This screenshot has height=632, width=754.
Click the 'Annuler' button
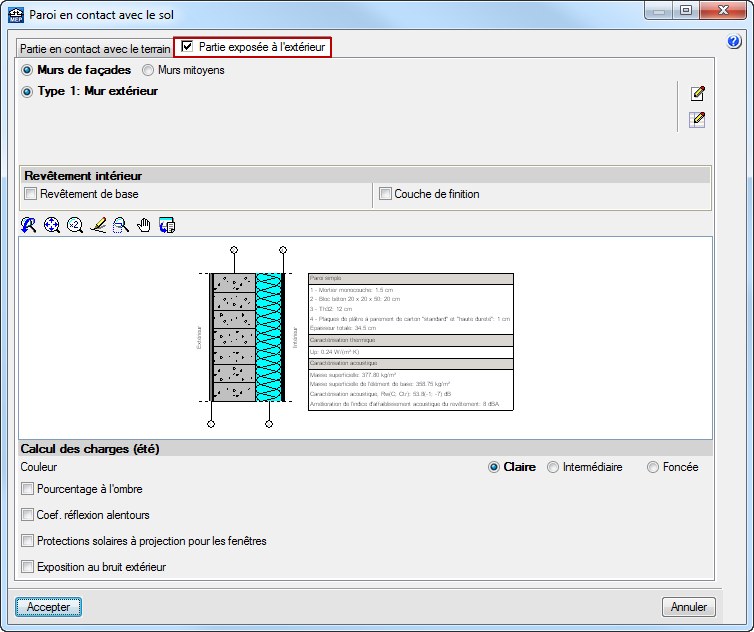tap(689, 607)
